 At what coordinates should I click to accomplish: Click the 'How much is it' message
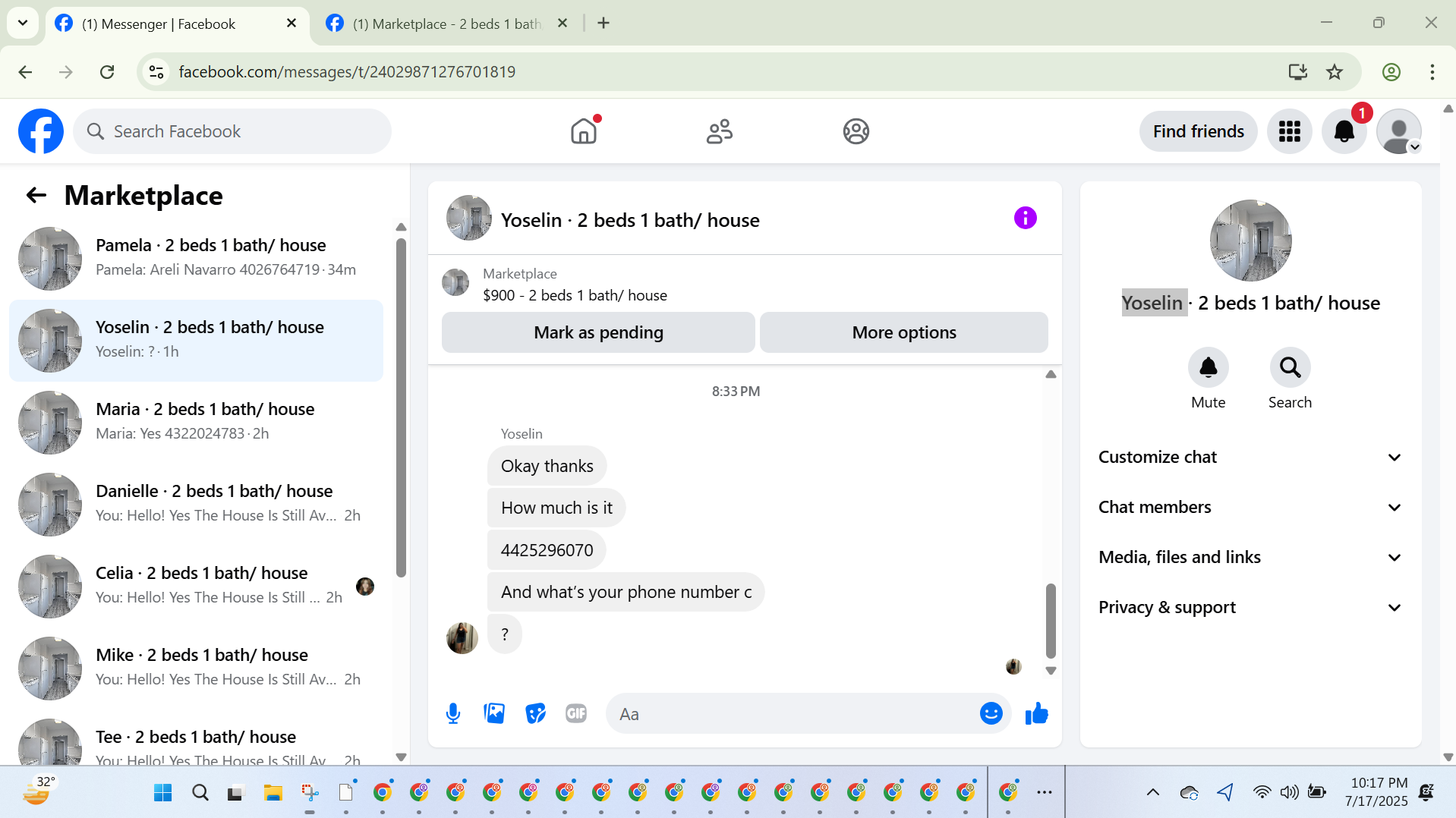(556, 508)
